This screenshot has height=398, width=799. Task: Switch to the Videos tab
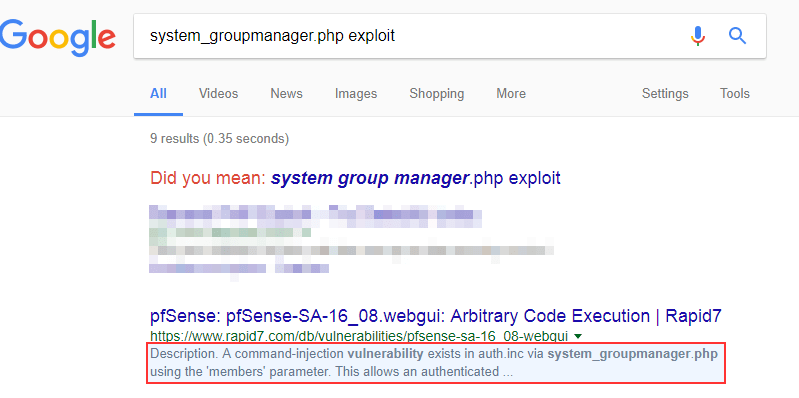pos(218,94)
